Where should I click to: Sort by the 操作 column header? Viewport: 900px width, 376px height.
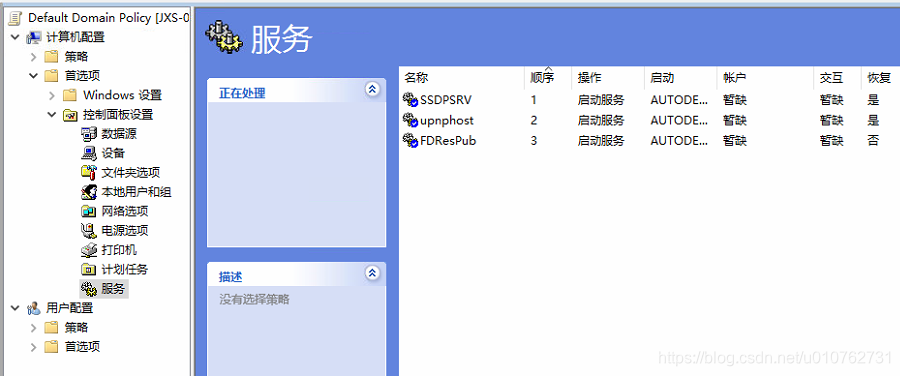coord(608,78)
